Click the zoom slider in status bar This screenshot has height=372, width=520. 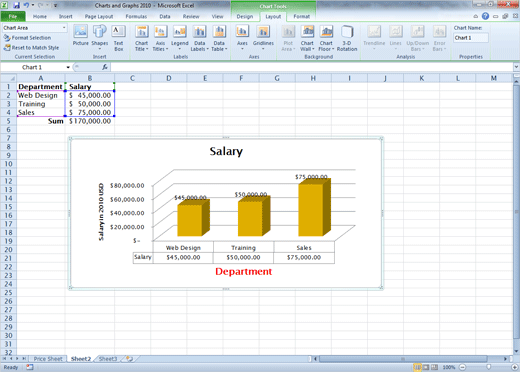pos(489,367)
